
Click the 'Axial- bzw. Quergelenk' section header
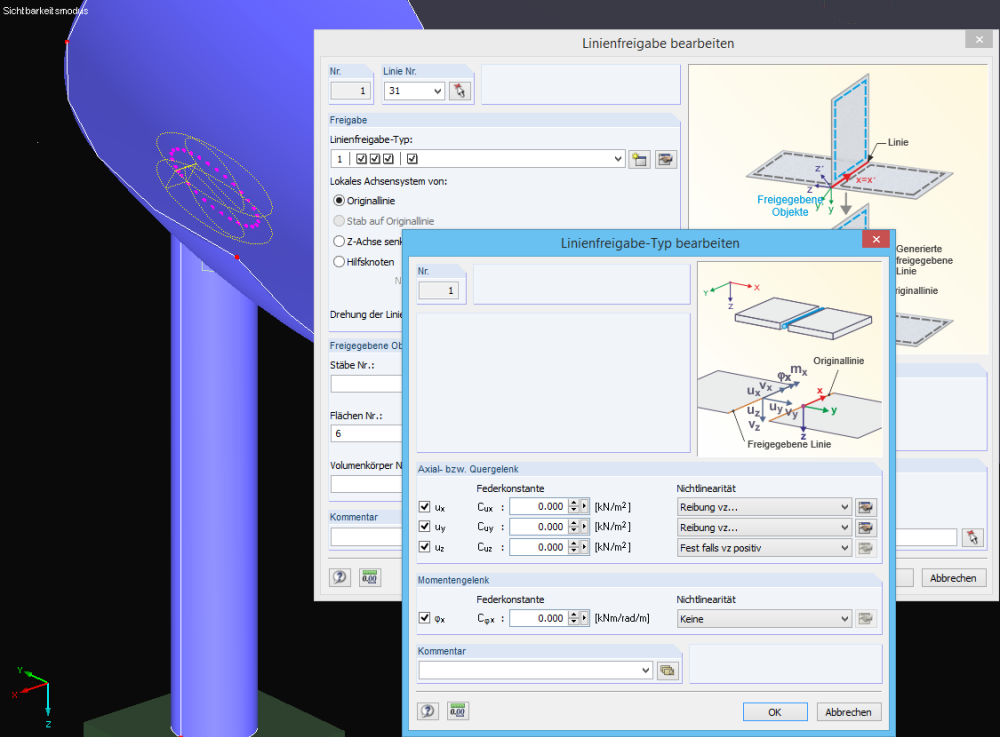coord(468,469)
